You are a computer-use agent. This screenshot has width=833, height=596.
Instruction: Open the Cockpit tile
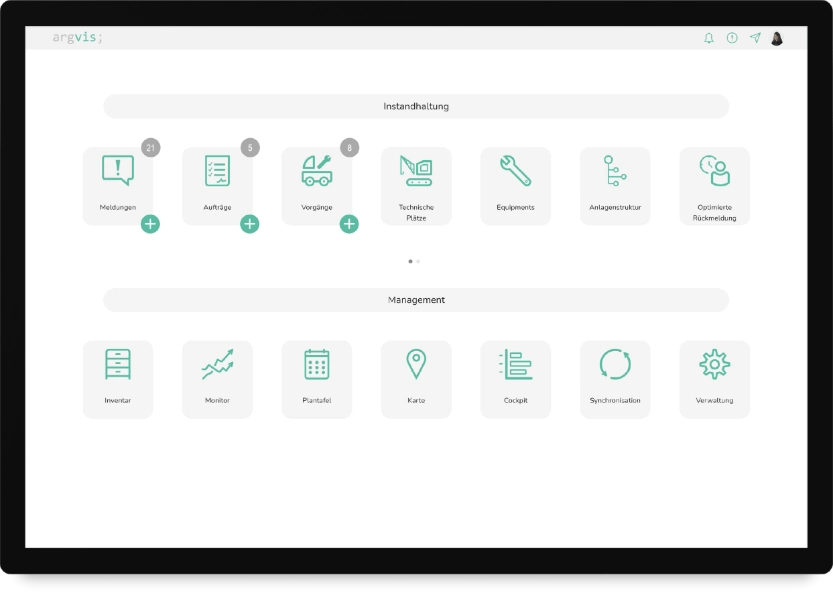click(x=515, y=379)
